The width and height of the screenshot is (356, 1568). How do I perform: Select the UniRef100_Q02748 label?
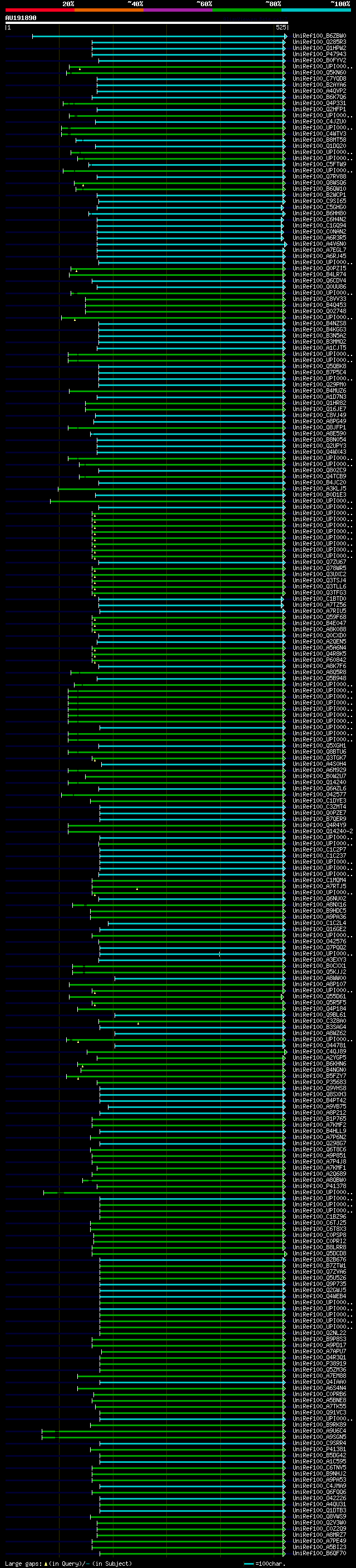[x=319, y=311]
